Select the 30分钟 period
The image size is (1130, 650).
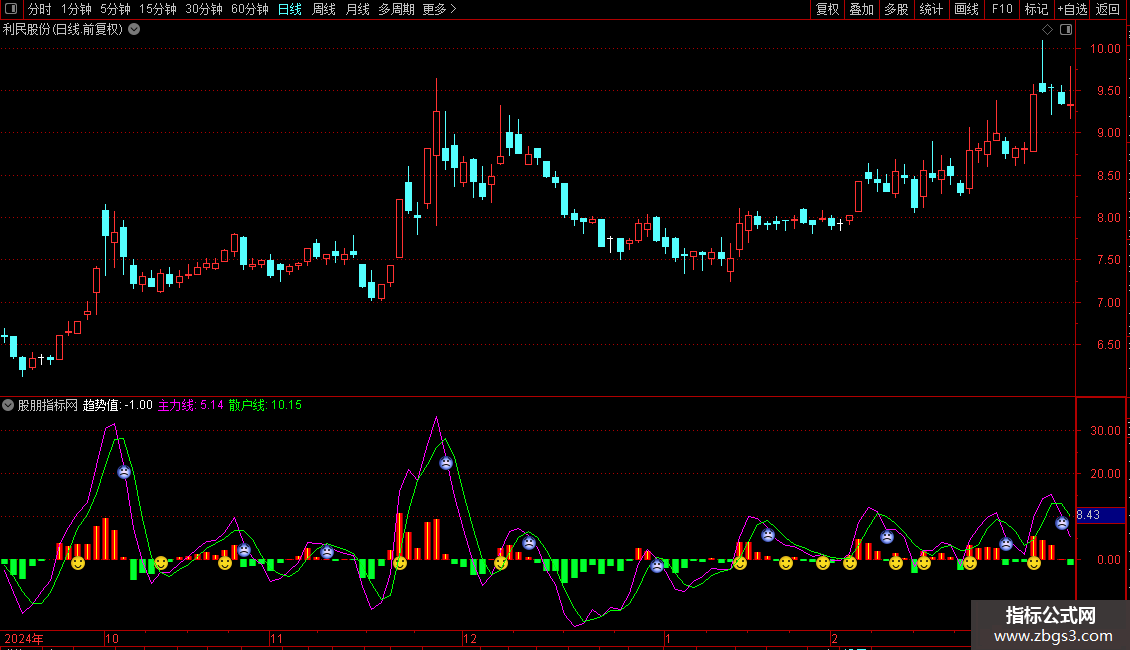[x=204, y=9]
